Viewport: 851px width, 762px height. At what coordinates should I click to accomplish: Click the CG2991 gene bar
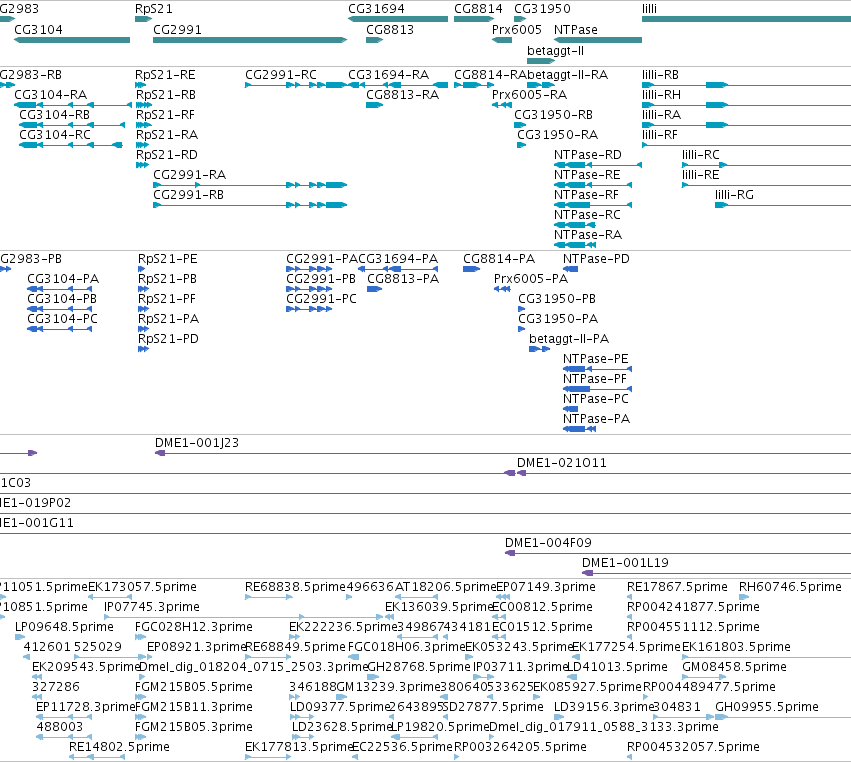250,40
